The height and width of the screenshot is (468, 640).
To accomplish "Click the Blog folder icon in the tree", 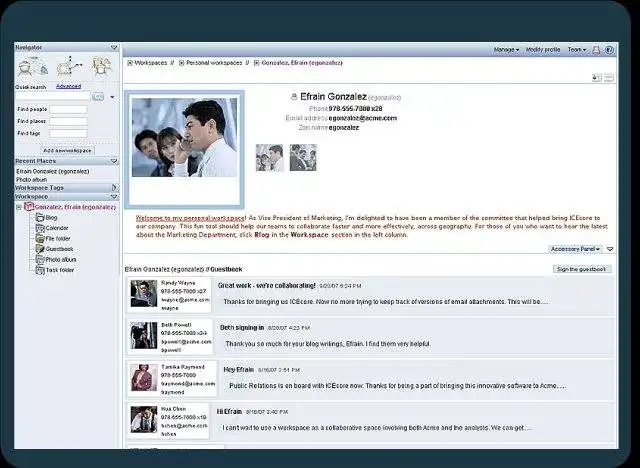I will coord(40,217).
